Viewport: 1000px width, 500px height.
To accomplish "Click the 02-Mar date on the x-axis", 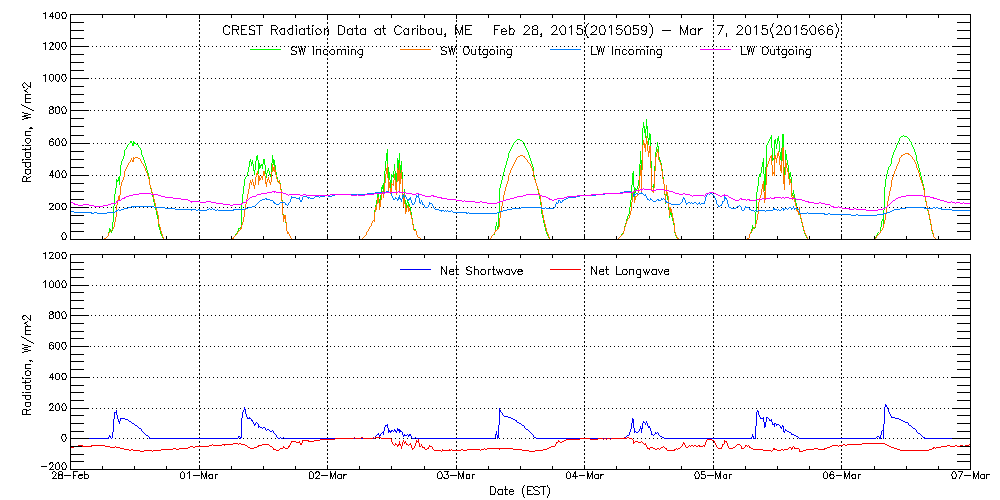I will click(x=328, y=476).
